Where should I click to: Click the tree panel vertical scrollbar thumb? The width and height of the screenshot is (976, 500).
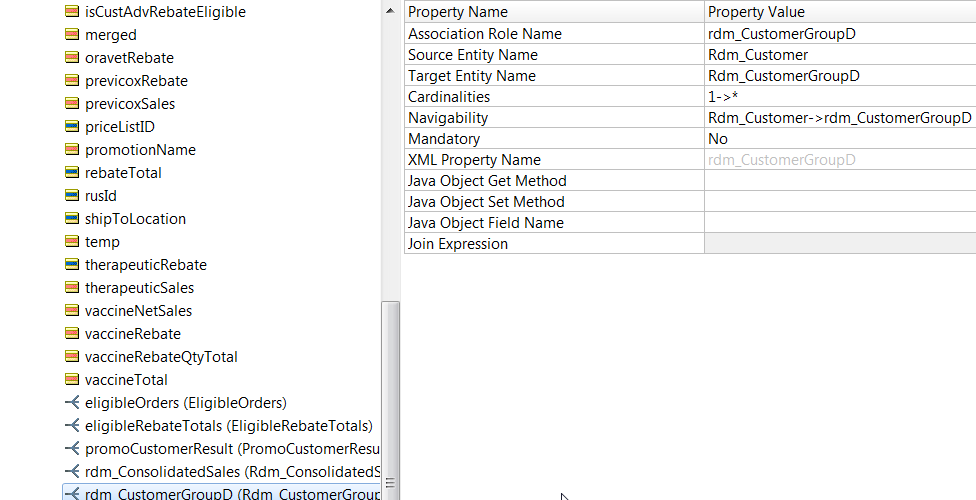[x=390, y=399]
